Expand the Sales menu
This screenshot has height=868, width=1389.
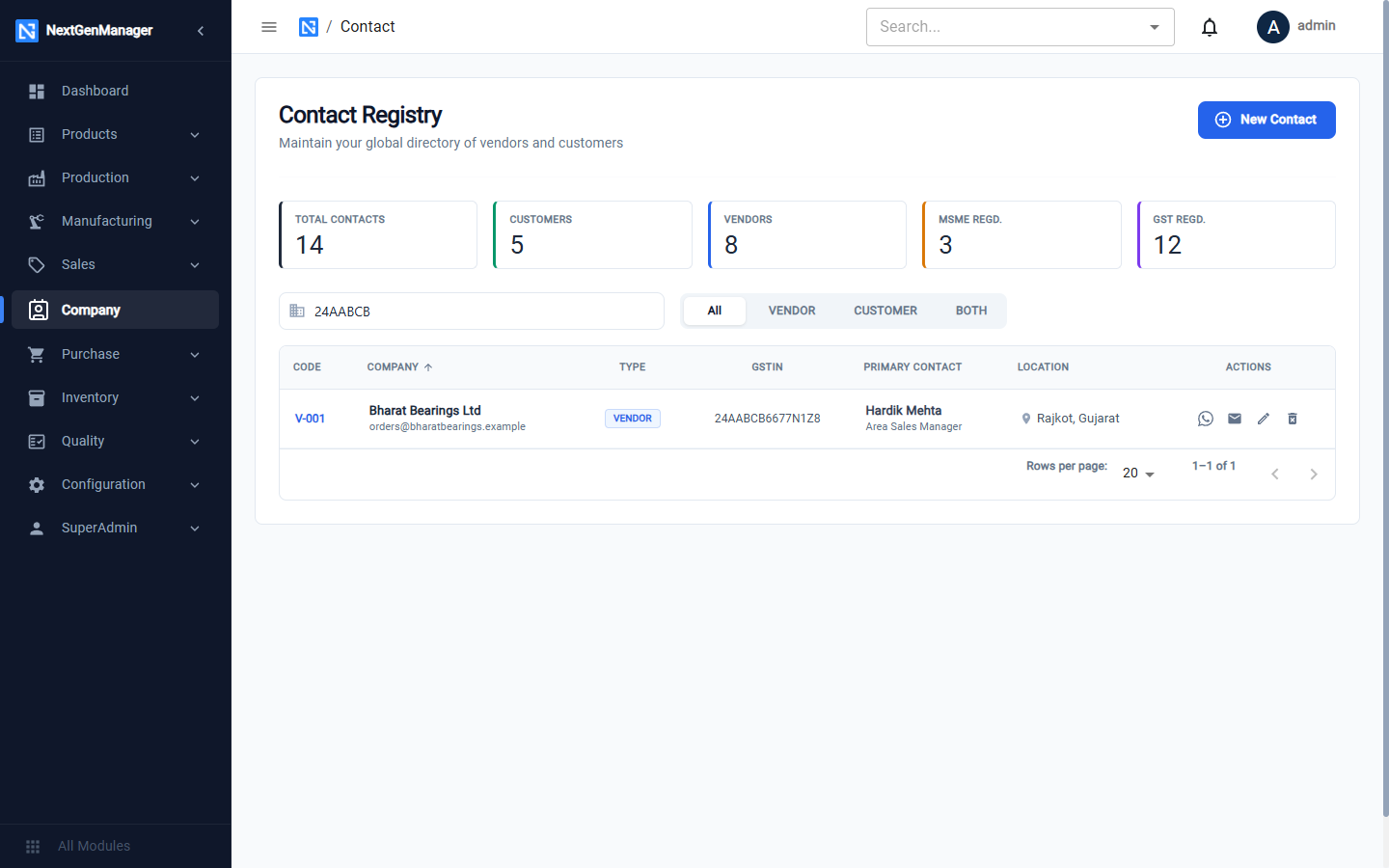(x=116, y=264)
